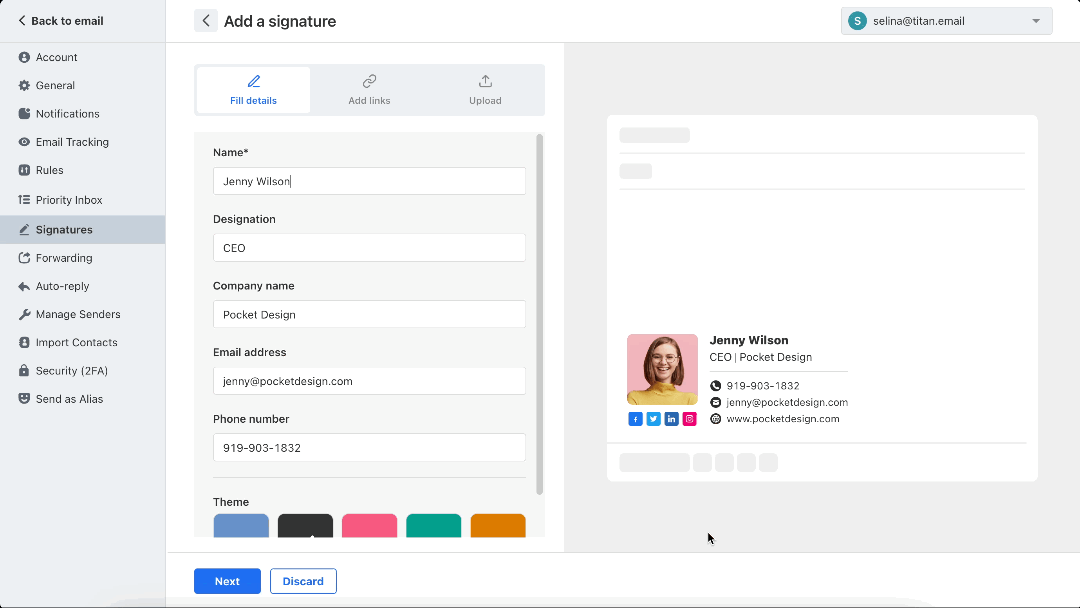Click the back arrow beside 'Add a signature'

(x=205, y=20)
